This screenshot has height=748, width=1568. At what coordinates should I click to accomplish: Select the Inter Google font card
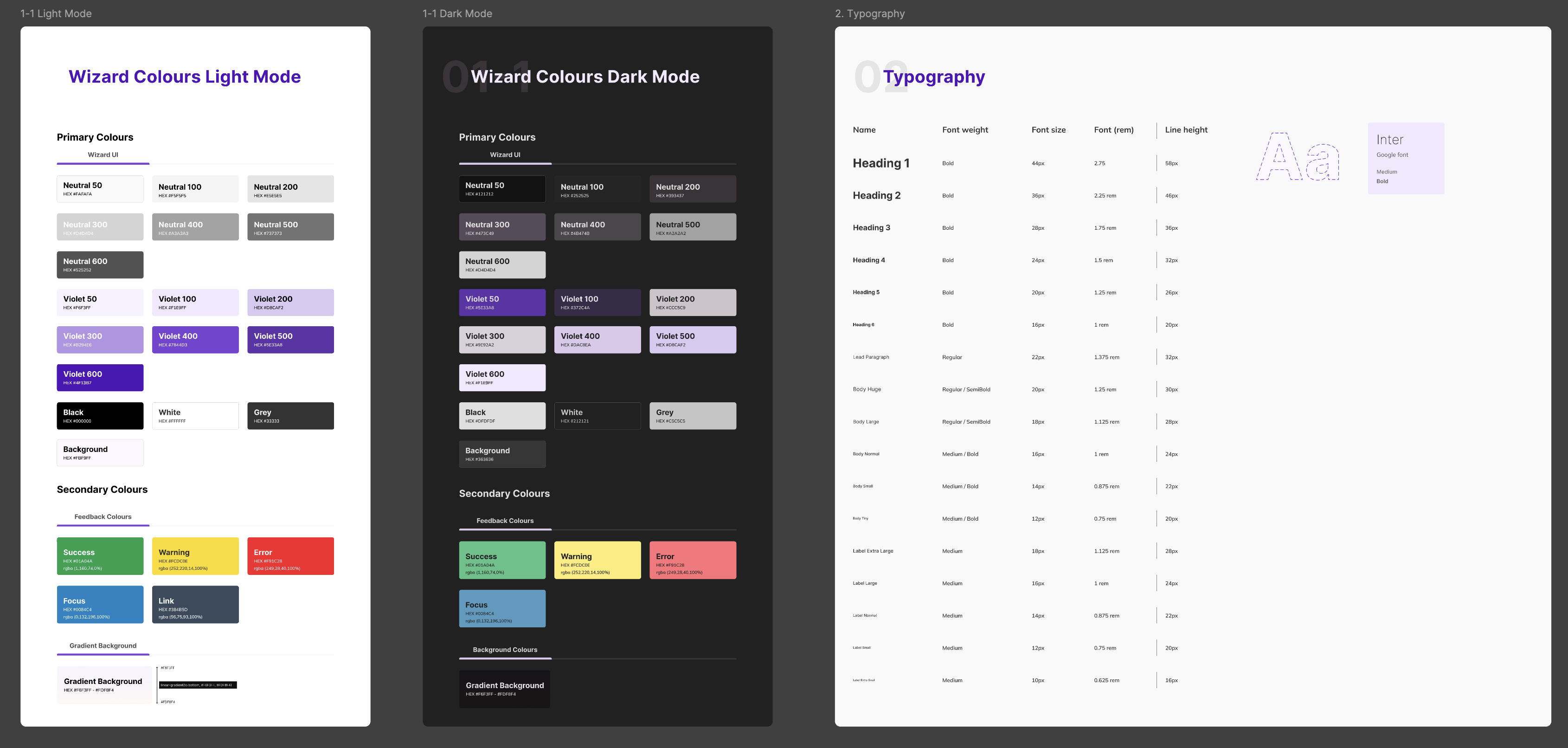pos(1406,159)
